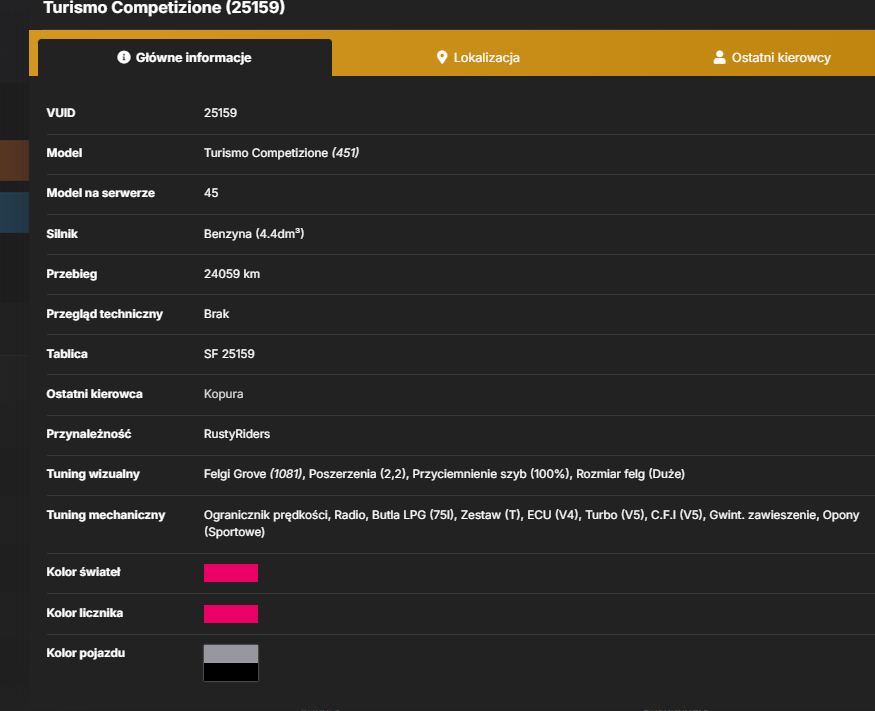Click the page title Turismo Competizione (25159)
Viewport: 875px width, 711px height.
click(164, 8)
